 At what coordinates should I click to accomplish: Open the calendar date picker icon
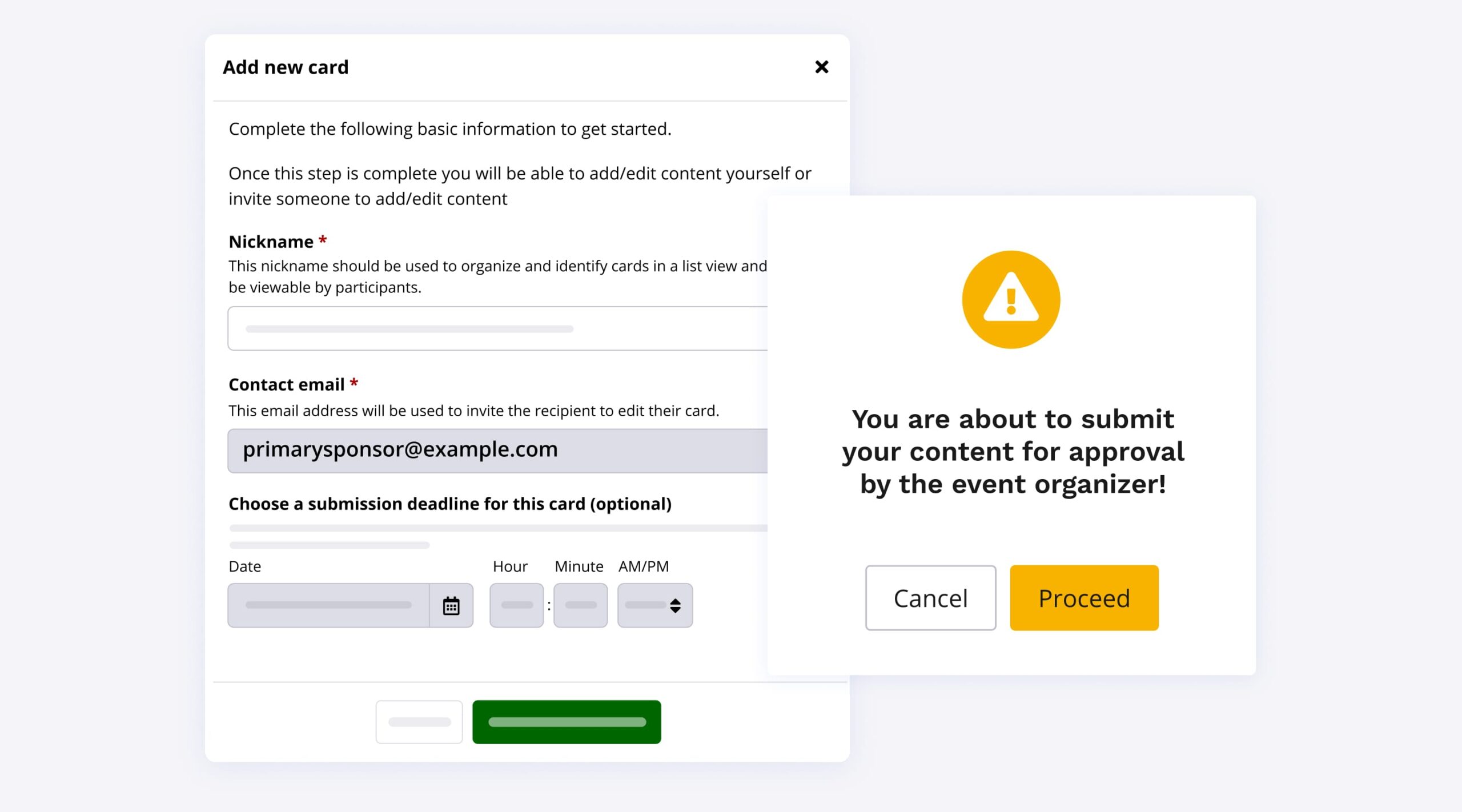click(x=451, y=605)
